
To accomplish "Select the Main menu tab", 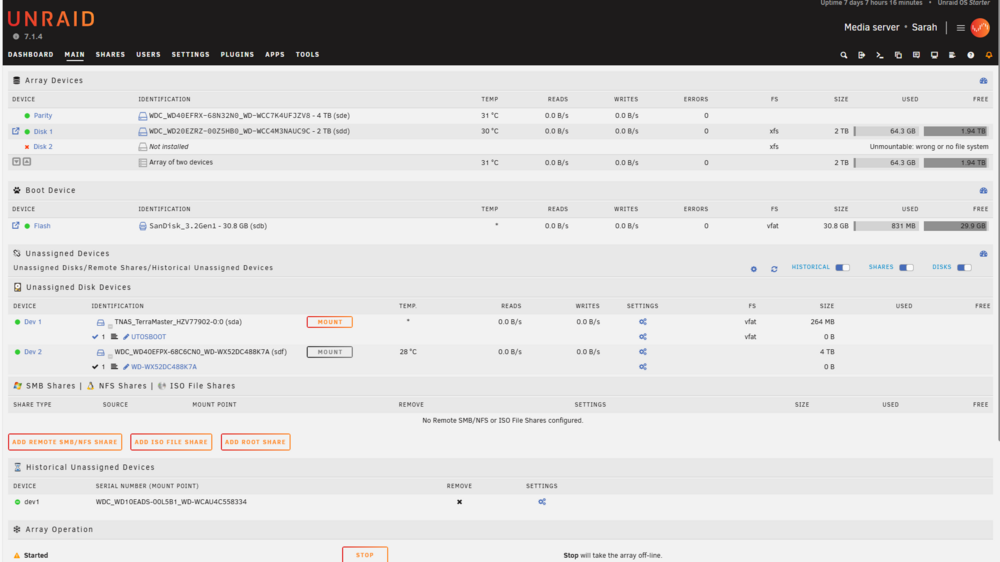I will [74, 54].
